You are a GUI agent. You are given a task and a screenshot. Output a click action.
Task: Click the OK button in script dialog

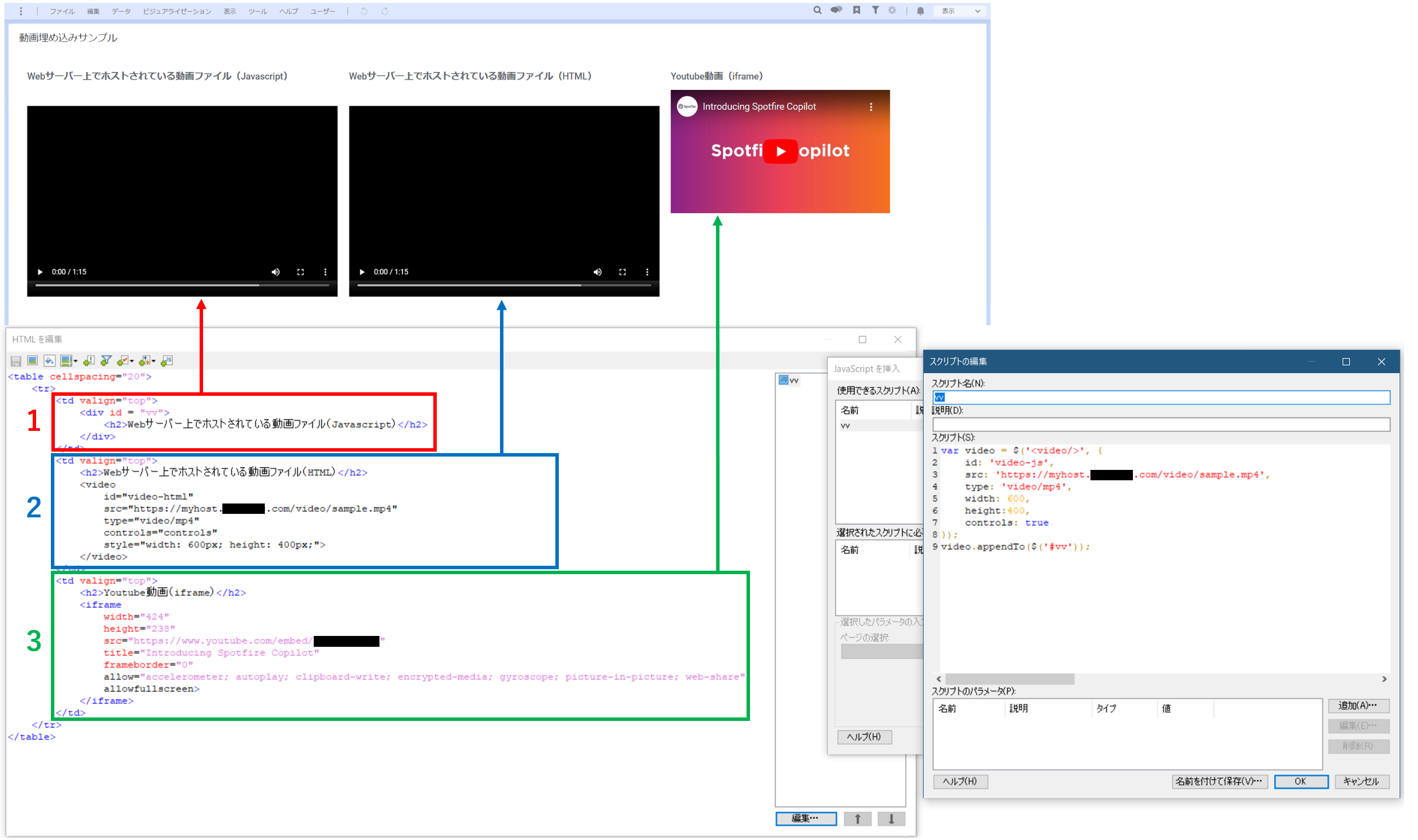pos(1301,782)
